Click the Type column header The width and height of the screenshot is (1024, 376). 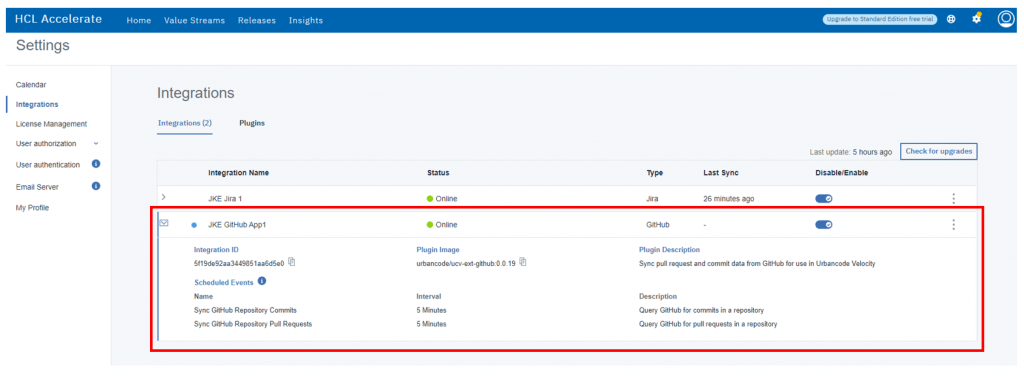pyautogui.click(x=654, y=172)
